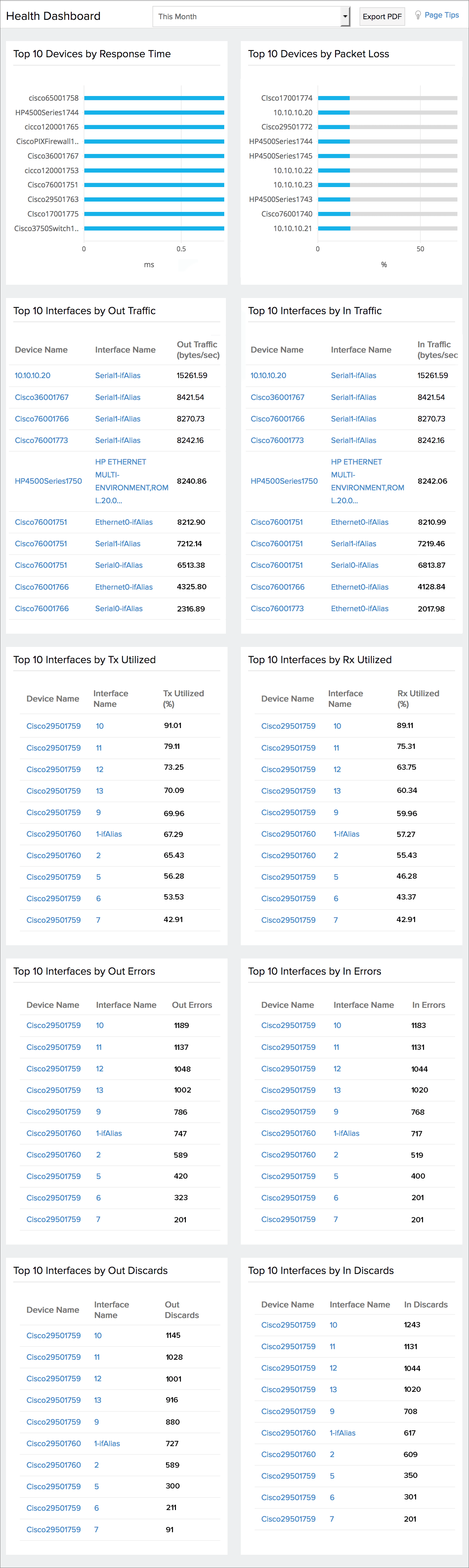This screenshot has width=469, height=1568.
Task: Click CiscoPIXFirewall1.. label in Response Time chart
Action: 47,141
